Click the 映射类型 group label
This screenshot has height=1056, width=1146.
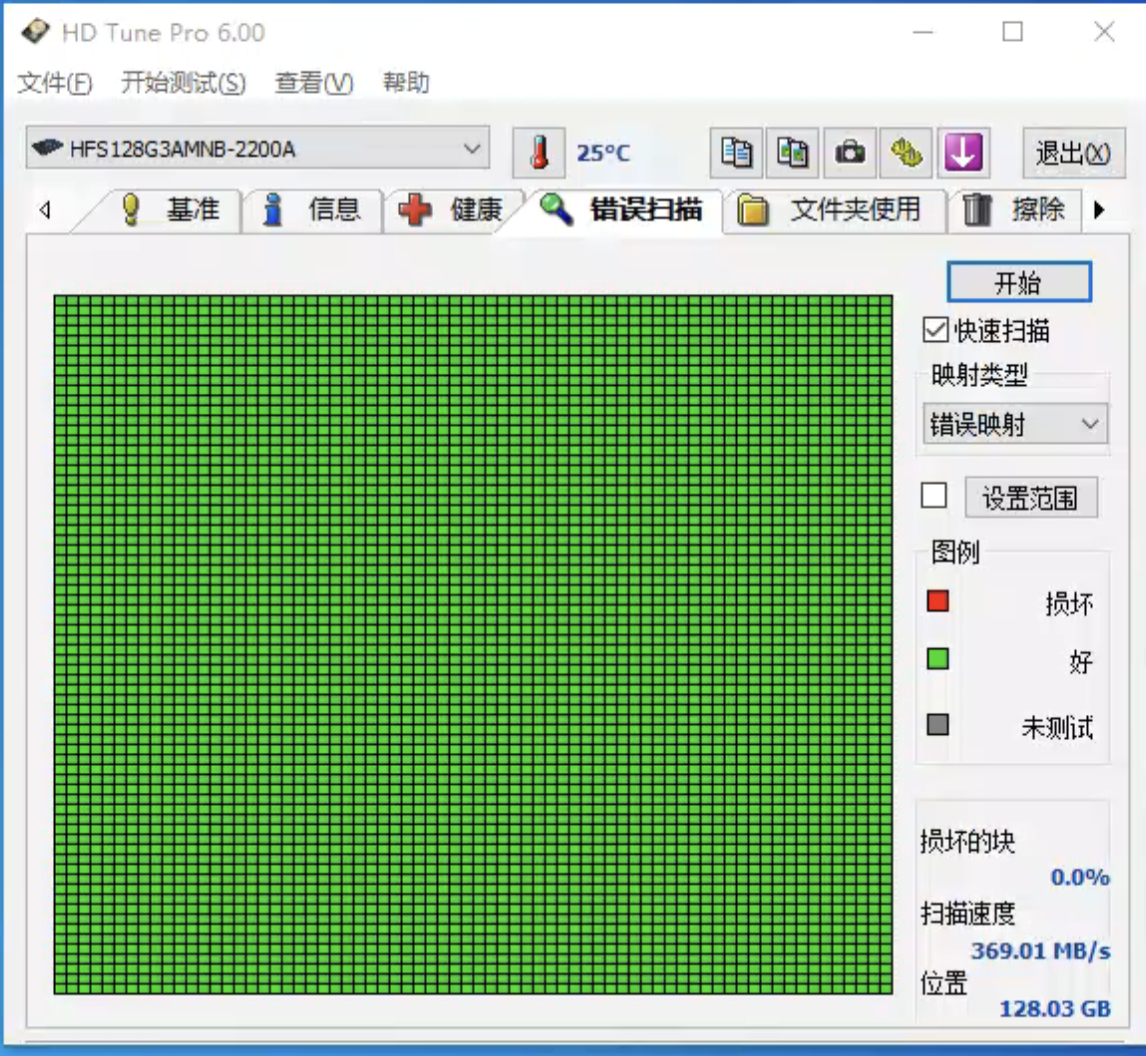[979, 375]
